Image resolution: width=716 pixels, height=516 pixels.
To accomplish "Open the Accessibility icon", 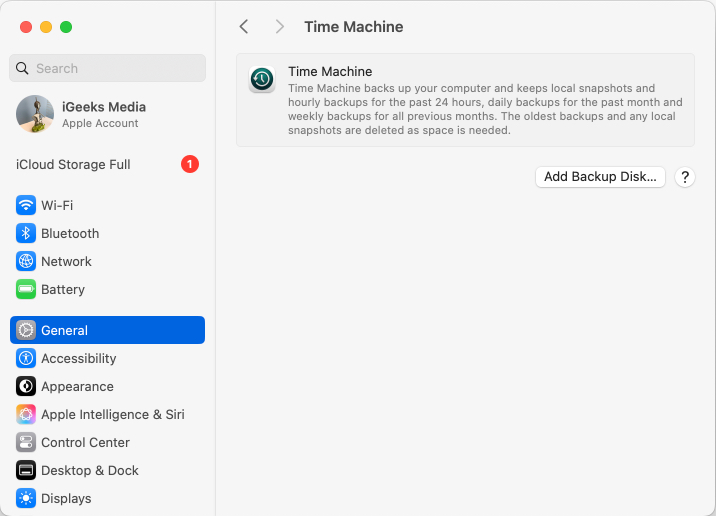I will [x=26, y=358].
